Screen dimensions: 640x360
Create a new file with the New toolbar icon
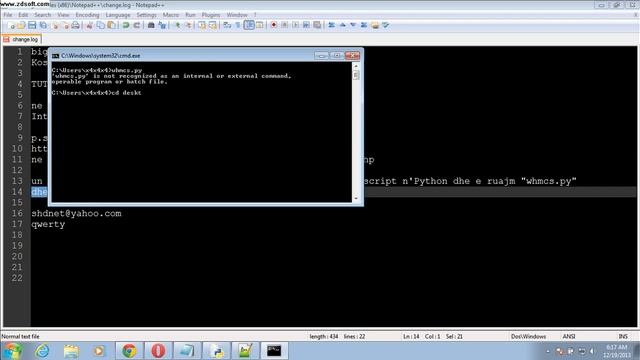pos(11,25)
